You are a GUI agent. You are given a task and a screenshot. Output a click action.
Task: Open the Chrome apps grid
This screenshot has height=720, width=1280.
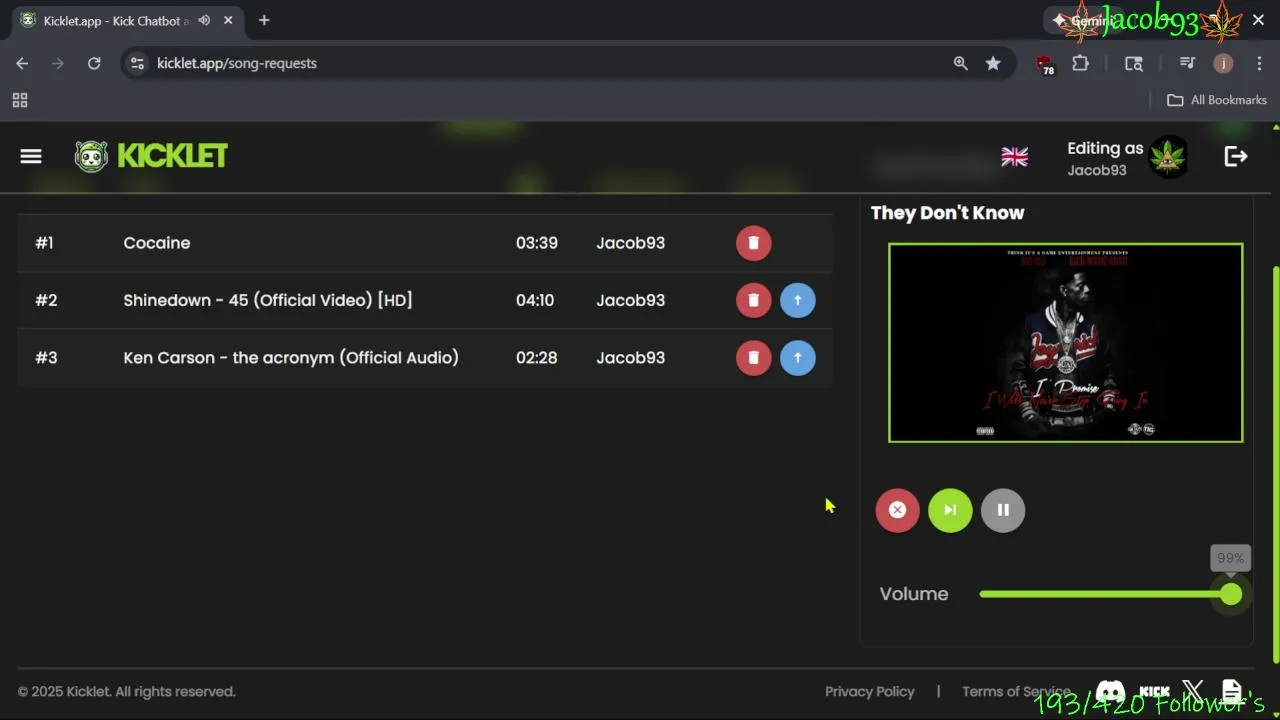click(x=20, y=100)
